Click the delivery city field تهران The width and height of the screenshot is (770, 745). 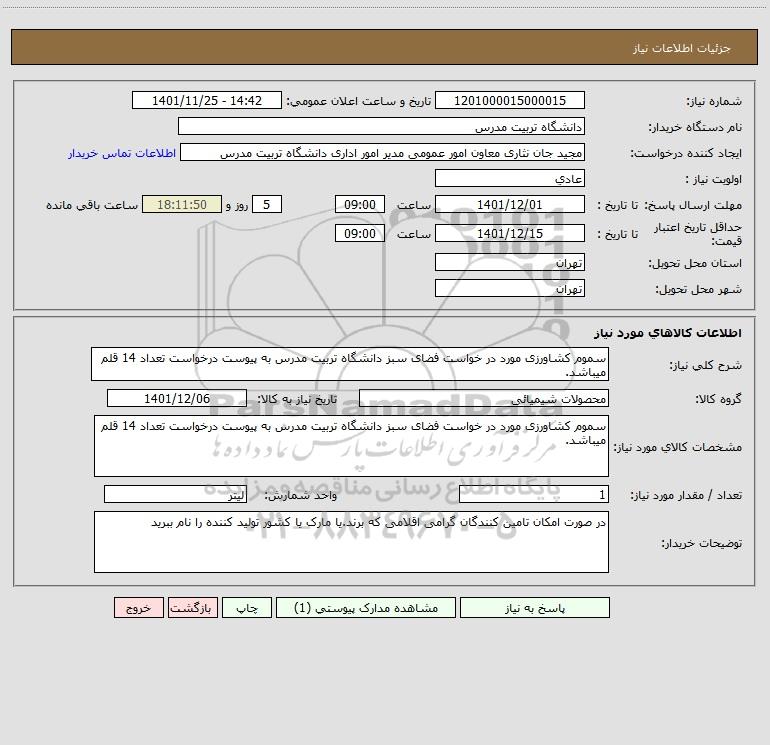point(510,288)
